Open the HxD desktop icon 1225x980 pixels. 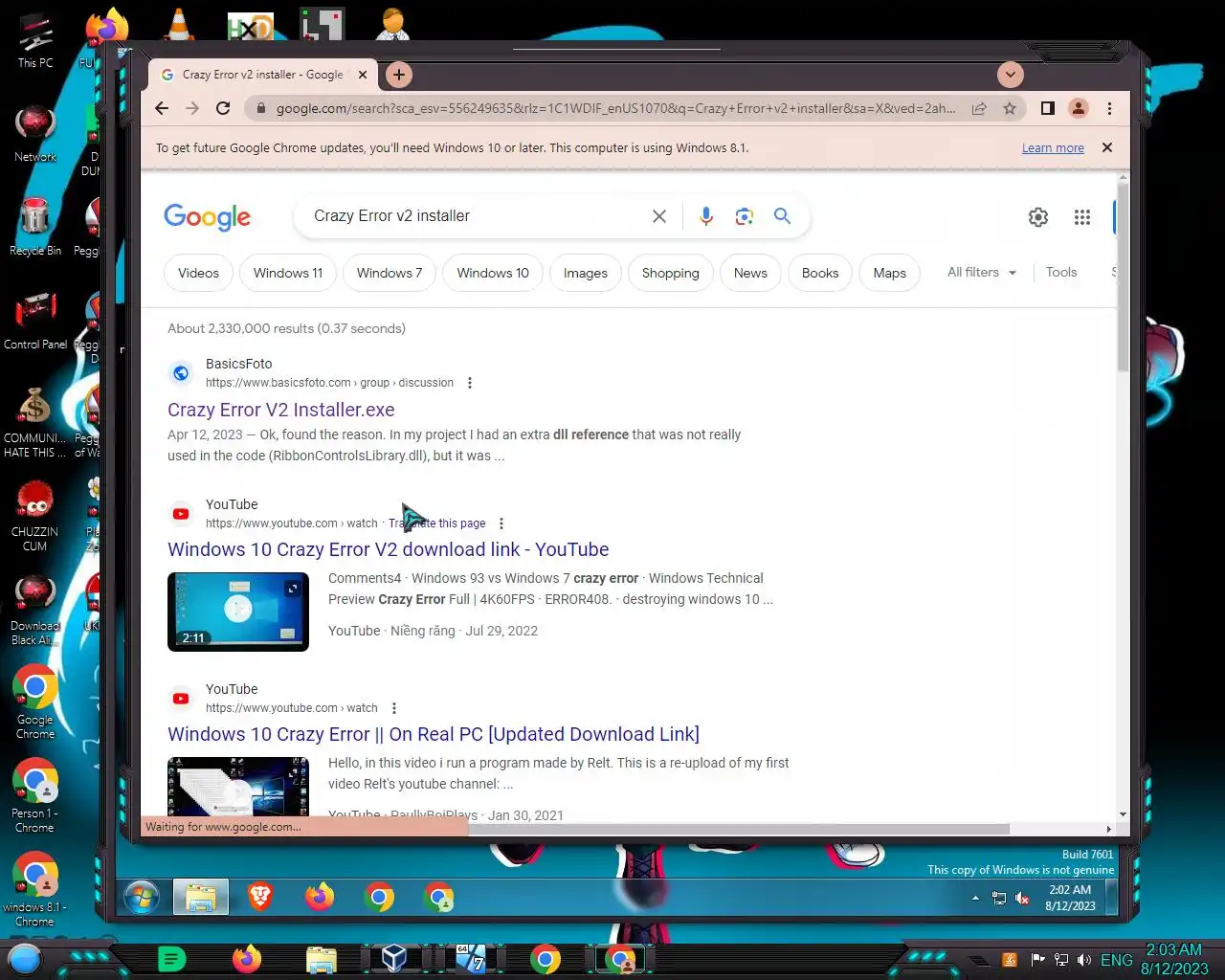pos(251,26)
